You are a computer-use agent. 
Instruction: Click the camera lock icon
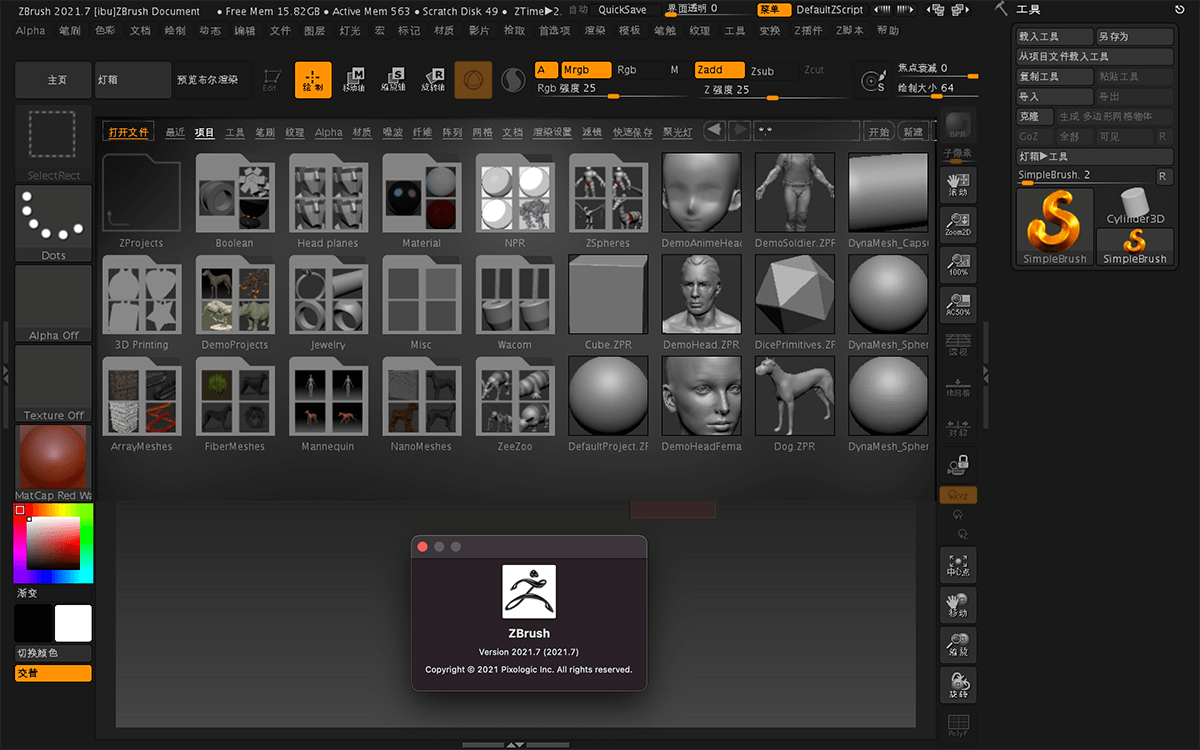pos(958,463)
